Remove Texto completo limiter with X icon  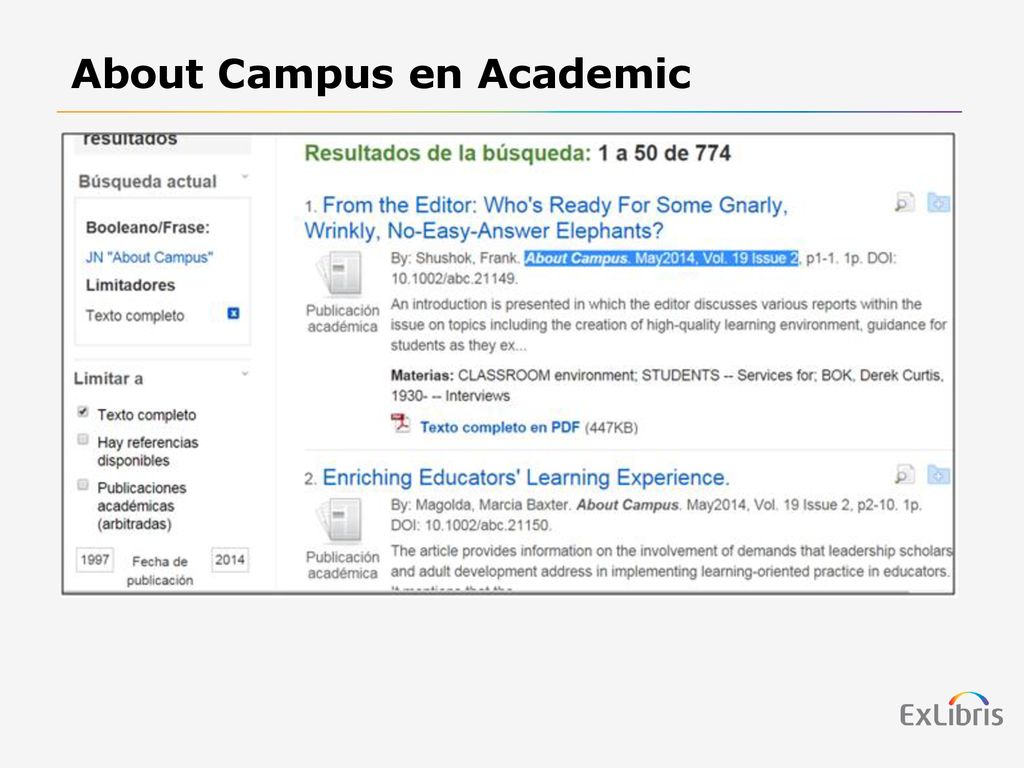[x=233, y=313]
